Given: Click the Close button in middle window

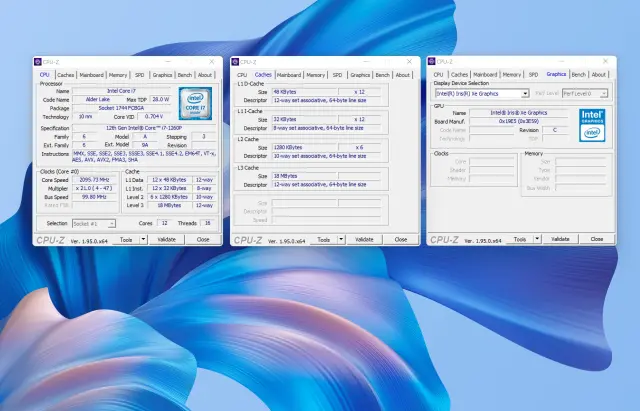Looking at the screenshot, I should coord(400,240).
